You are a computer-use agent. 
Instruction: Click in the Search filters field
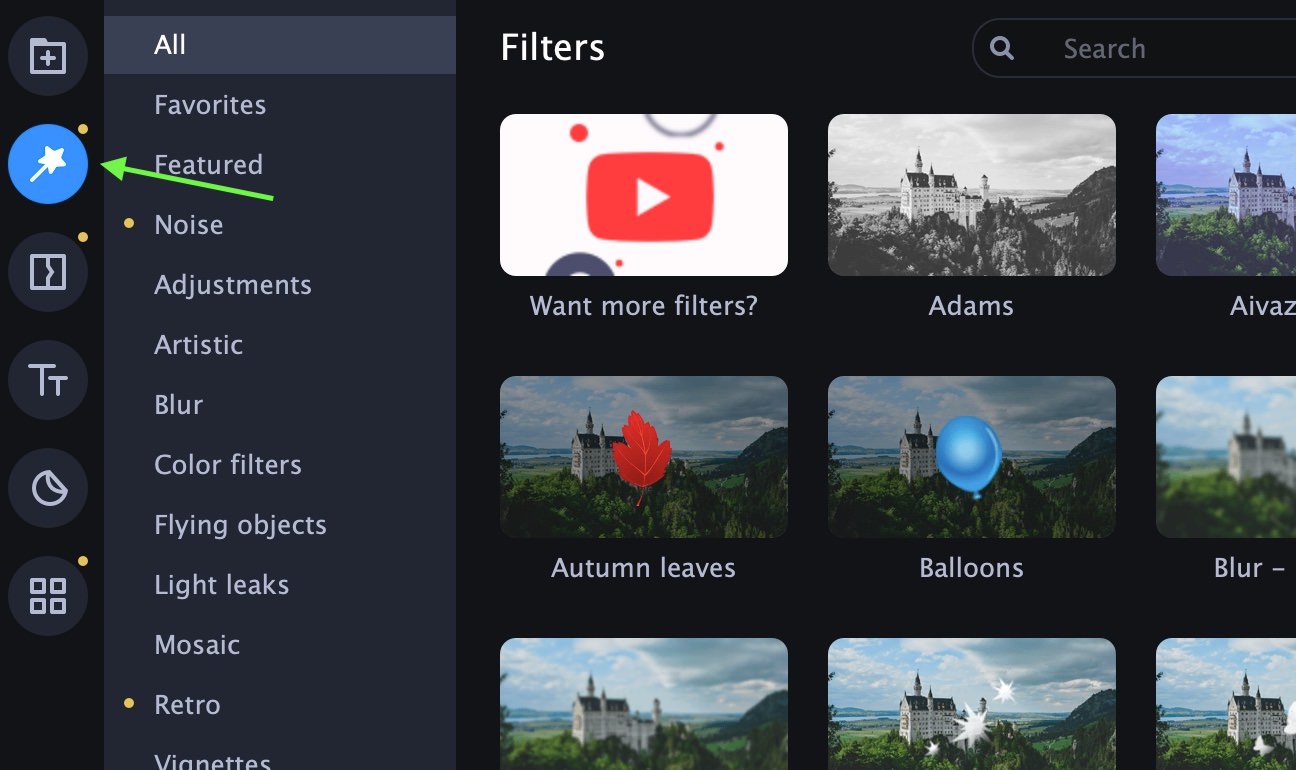pyautogui.click(x=1135, y=48)
